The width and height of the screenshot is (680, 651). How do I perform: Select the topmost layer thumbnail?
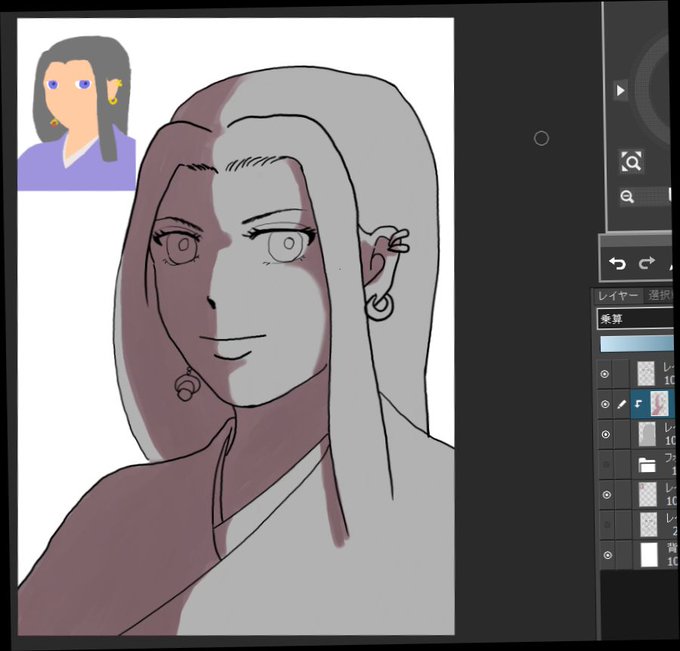(646, 373)
